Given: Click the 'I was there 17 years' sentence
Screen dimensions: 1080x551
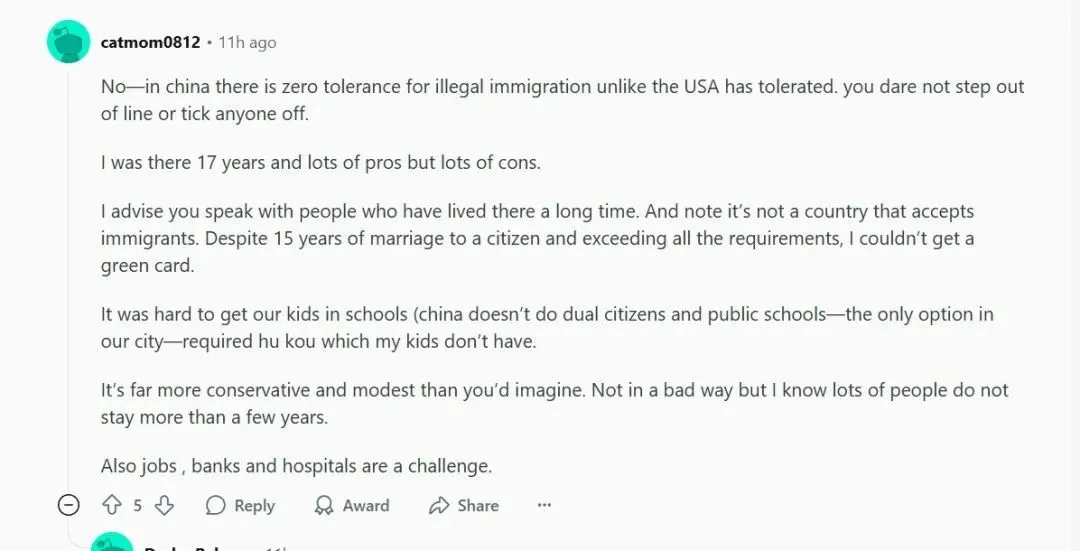Looking at the screenshot, I should (x=320, y=162).
